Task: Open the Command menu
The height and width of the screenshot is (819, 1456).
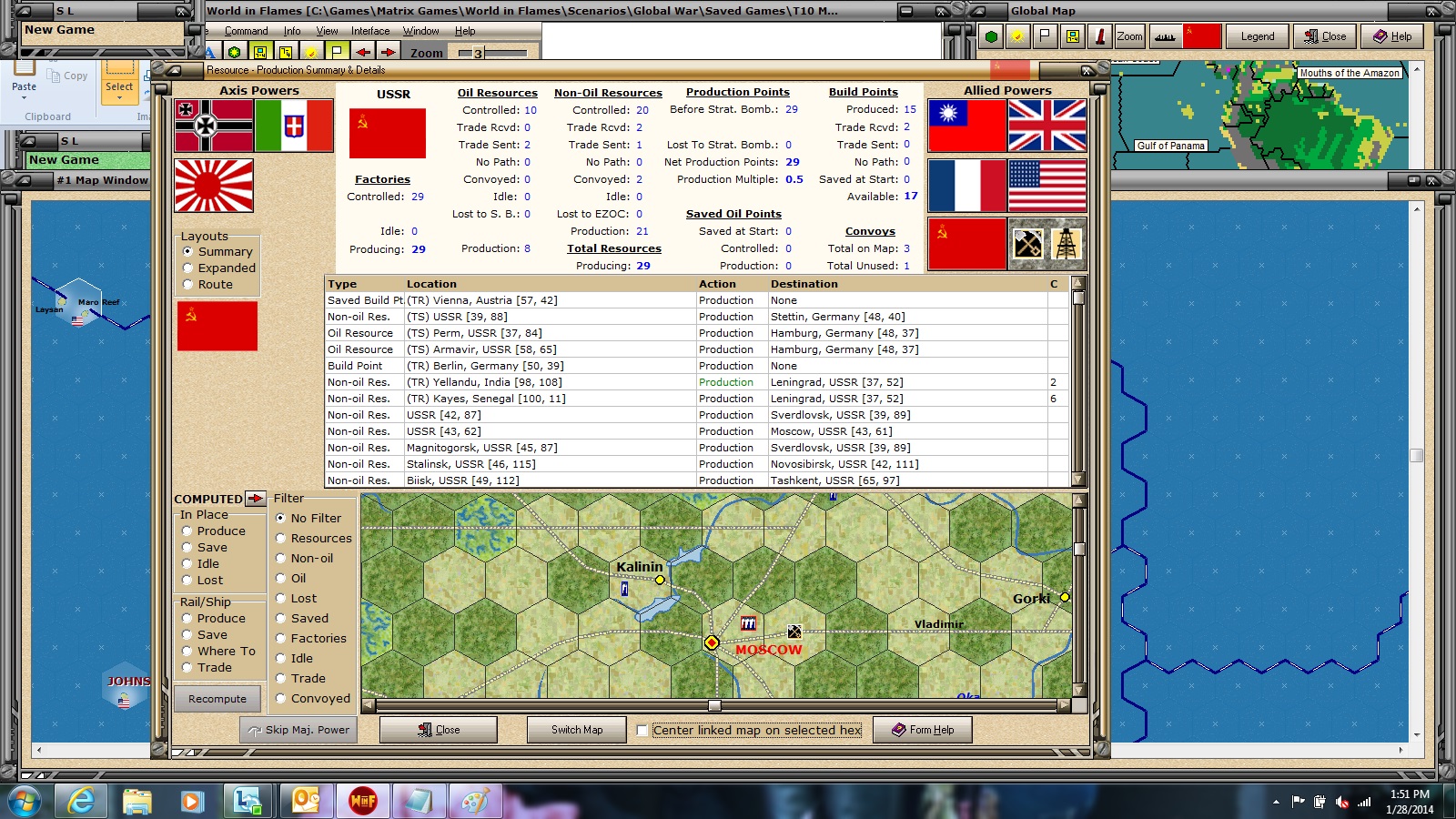Action: tap(246, 31)
